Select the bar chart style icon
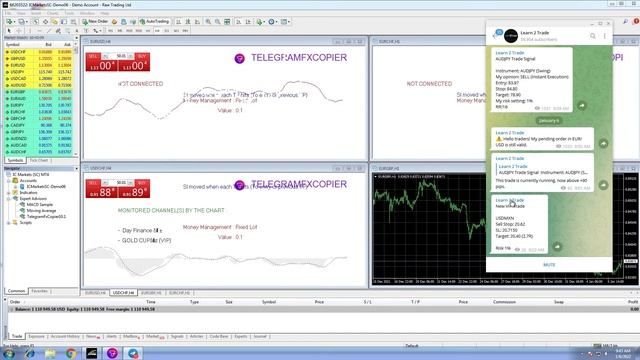 pos(178,22)
